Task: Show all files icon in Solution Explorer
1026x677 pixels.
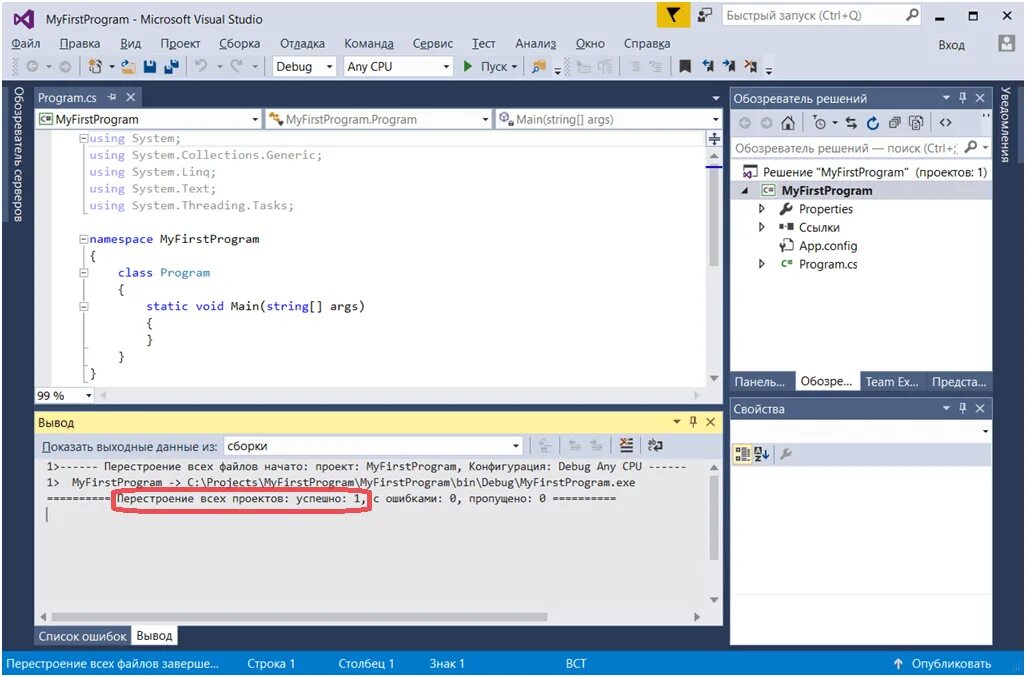Action: point(916,123)
